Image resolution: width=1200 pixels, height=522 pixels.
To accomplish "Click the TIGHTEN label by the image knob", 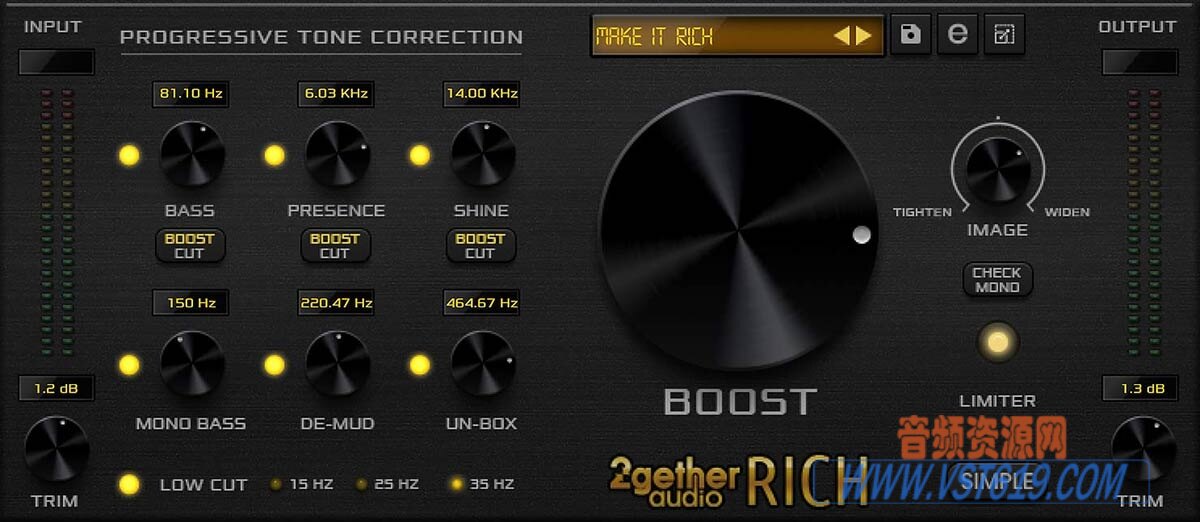I will point(922,212).
